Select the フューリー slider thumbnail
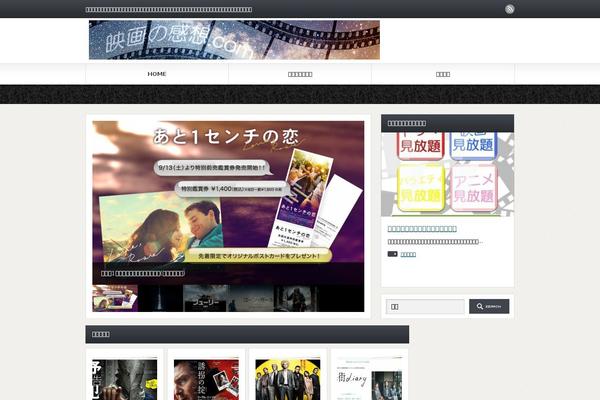 (x=205, y=298)
